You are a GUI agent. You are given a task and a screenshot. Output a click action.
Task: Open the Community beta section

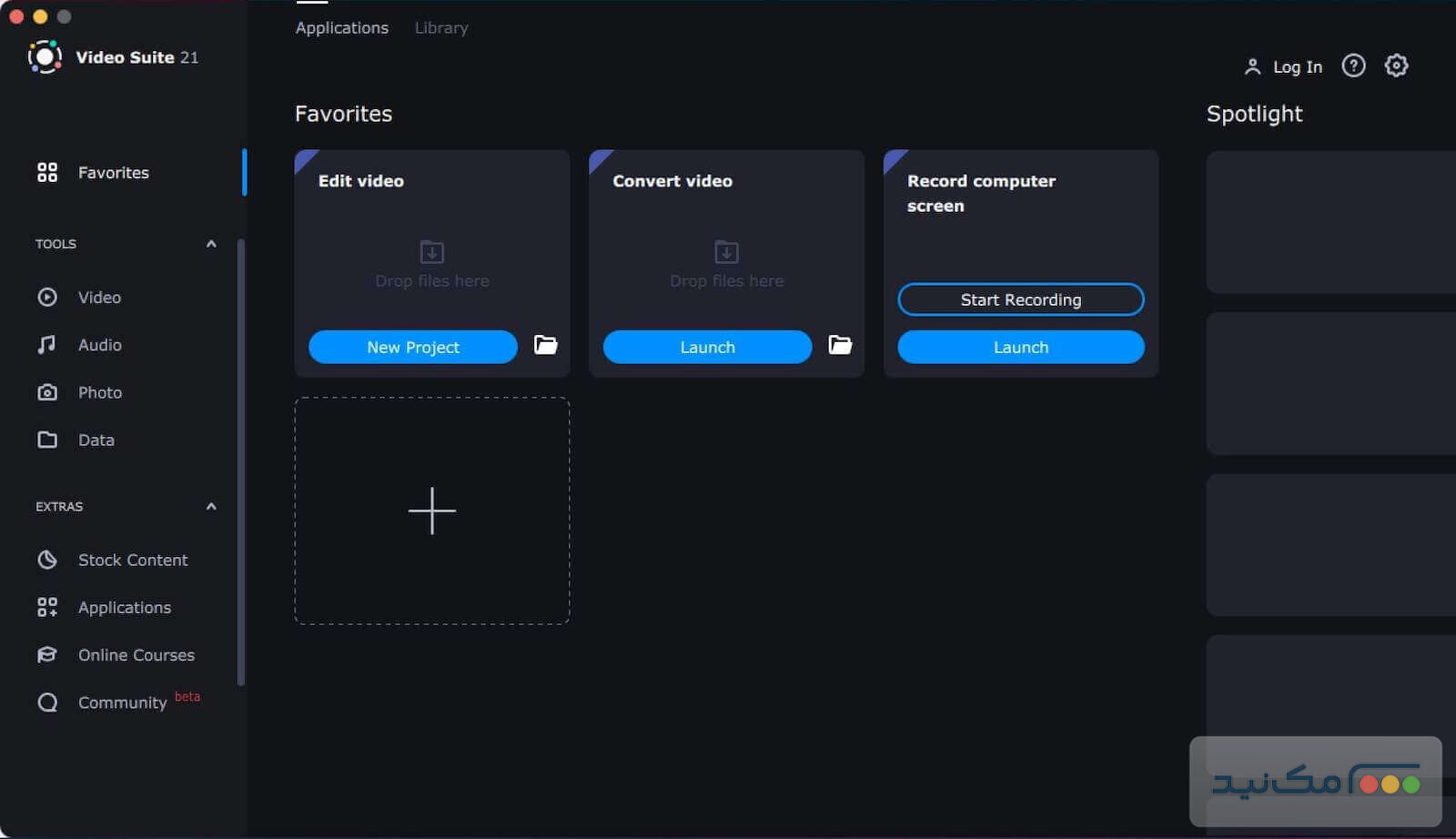click(121, 702)
